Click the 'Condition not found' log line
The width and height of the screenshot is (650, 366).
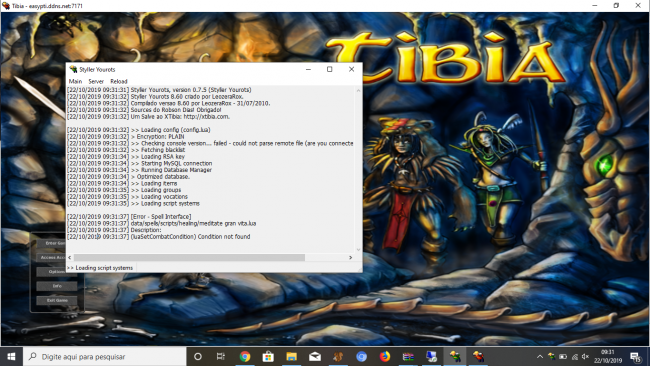(x=159, y=237)
